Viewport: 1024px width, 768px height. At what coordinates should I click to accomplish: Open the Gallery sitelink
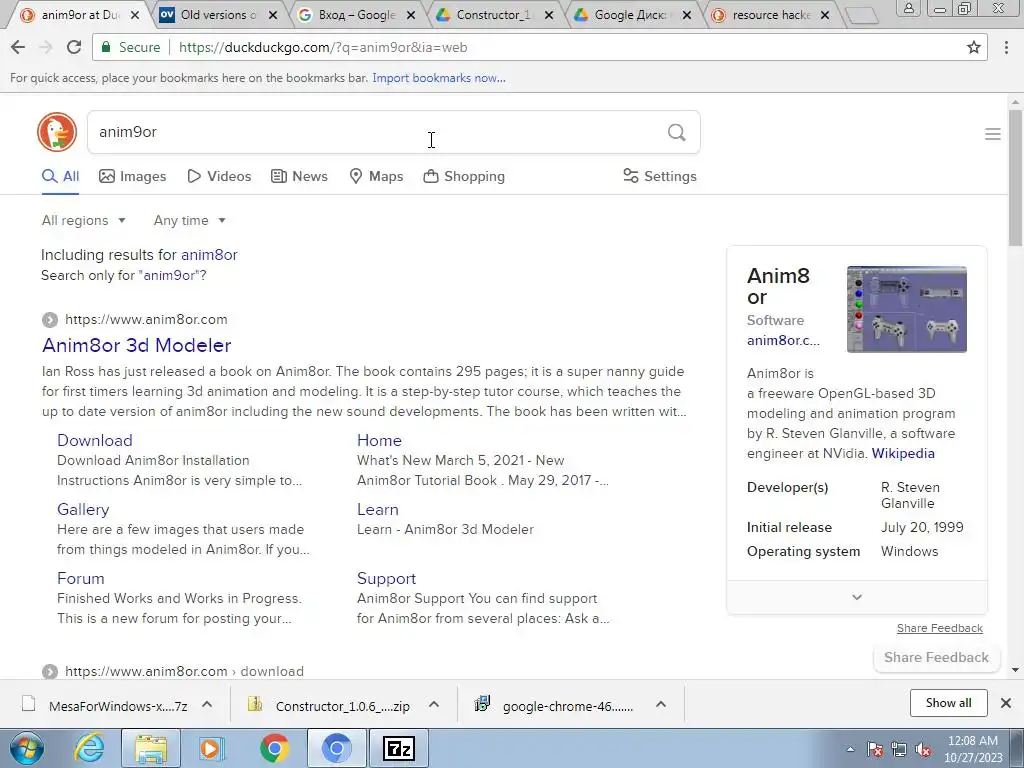pos(83,509)
